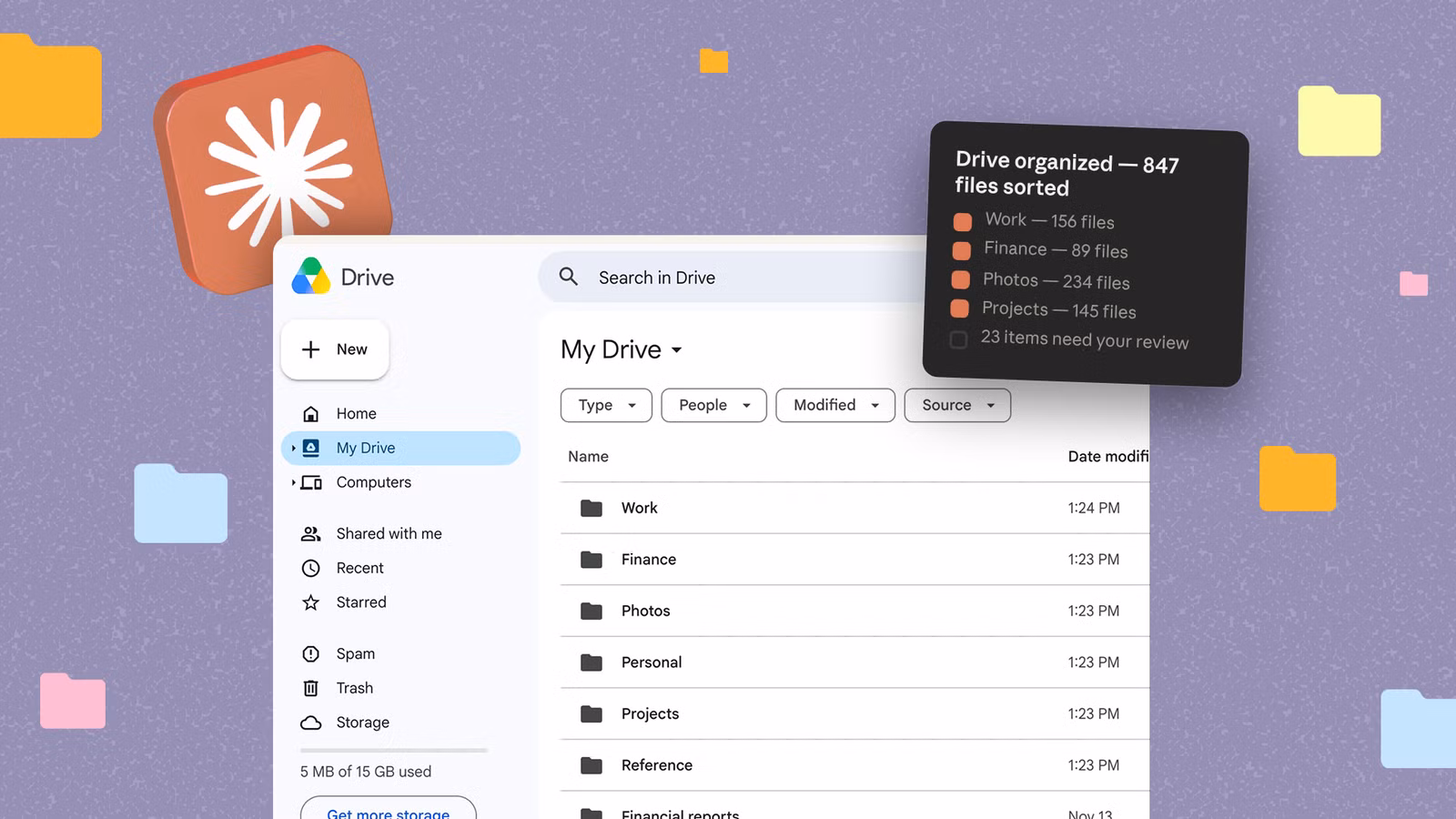Click the Shared with me people icon

[x=311, y=534]
